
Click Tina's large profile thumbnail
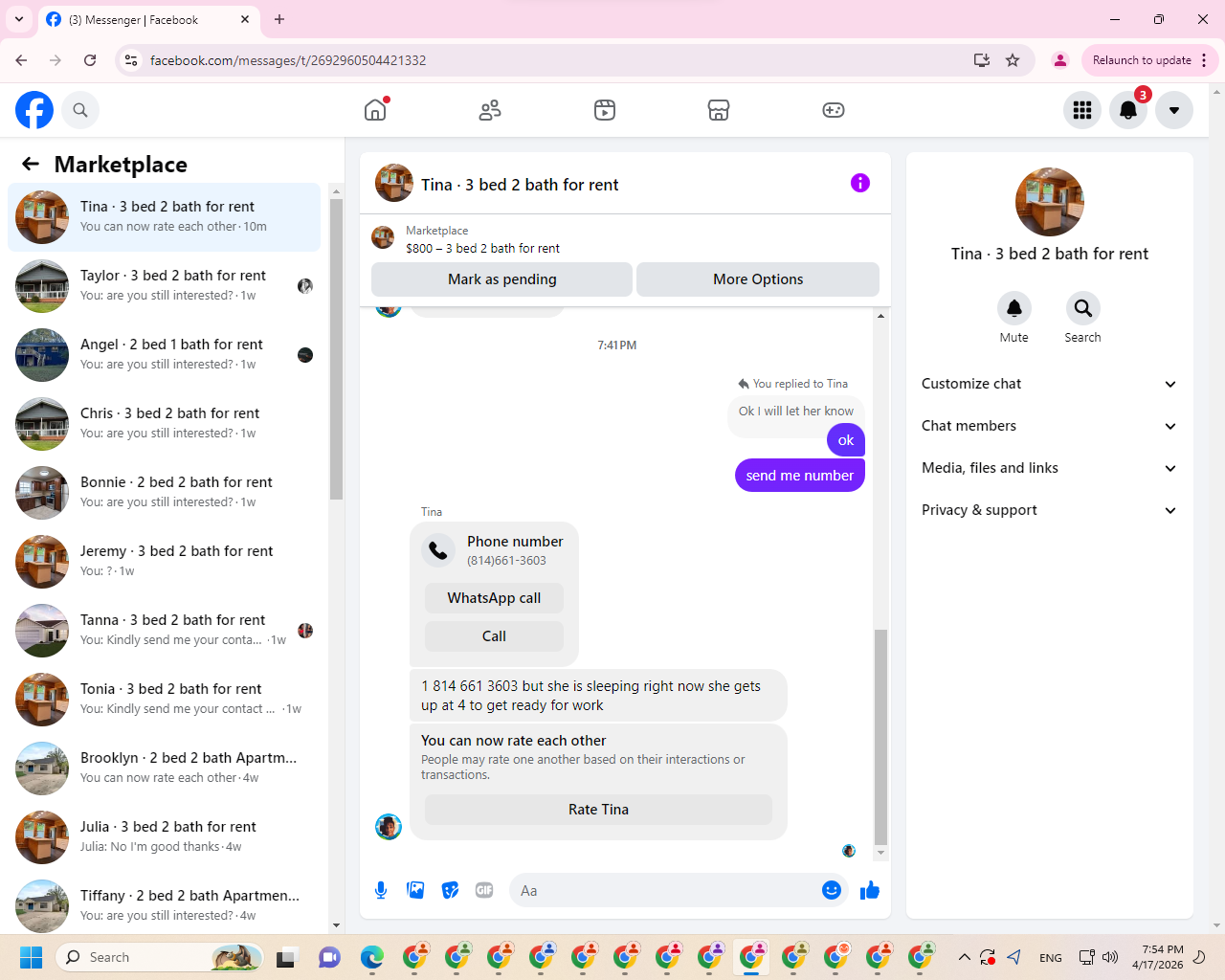[x=1050, y=202]
